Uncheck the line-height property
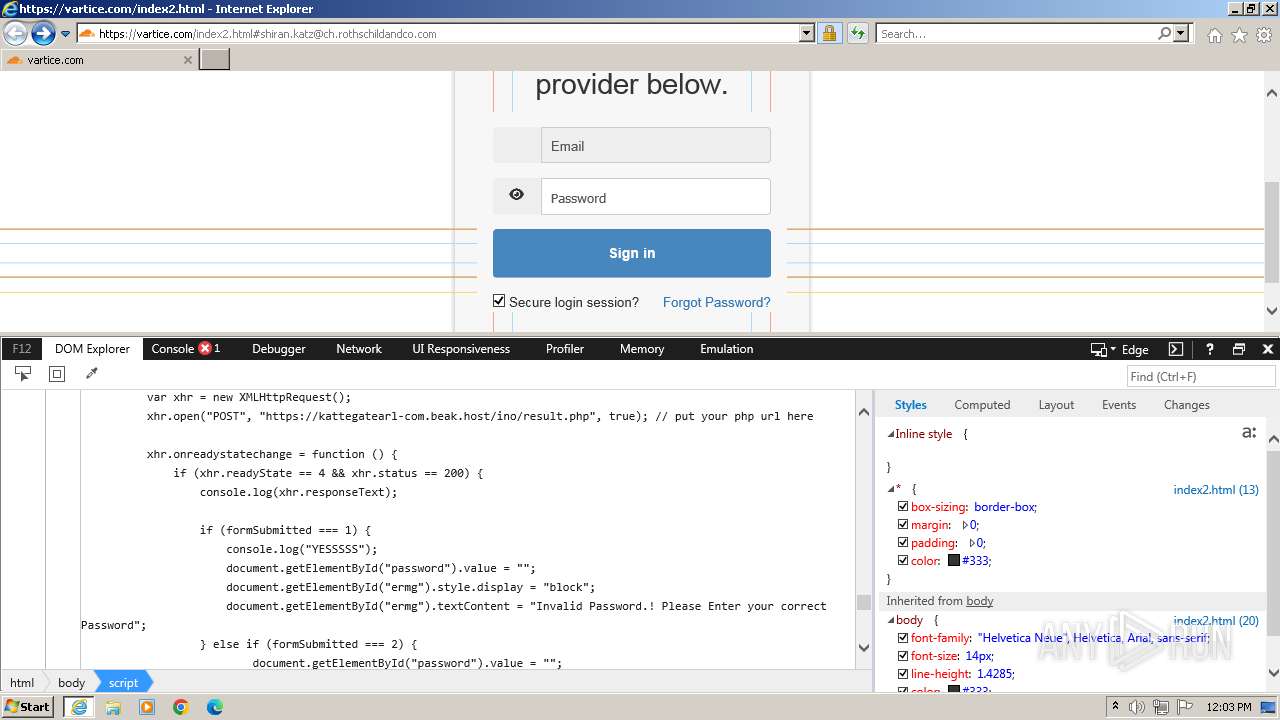The image size is (1280, 720). click(903, 674)
